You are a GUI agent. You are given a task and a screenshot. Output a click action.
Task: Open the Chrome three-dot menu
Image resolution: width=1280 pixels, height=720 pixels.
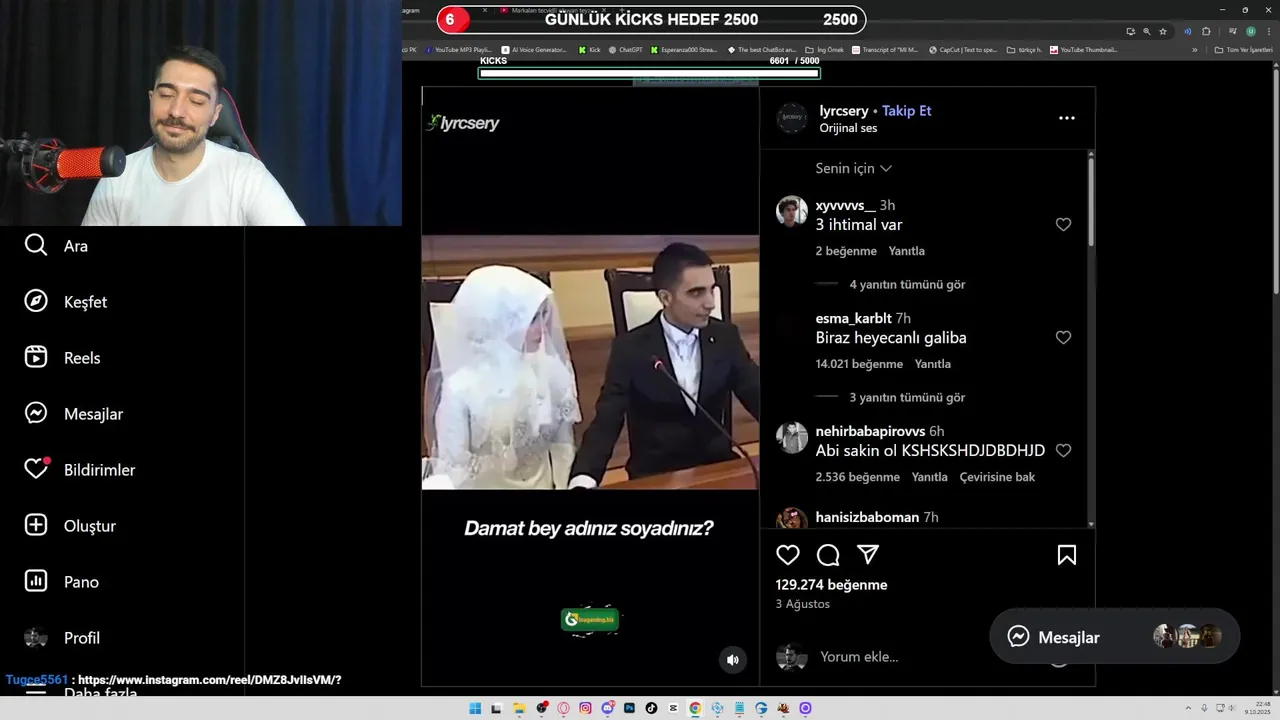pyautogui.click(x=1268, y=31)
